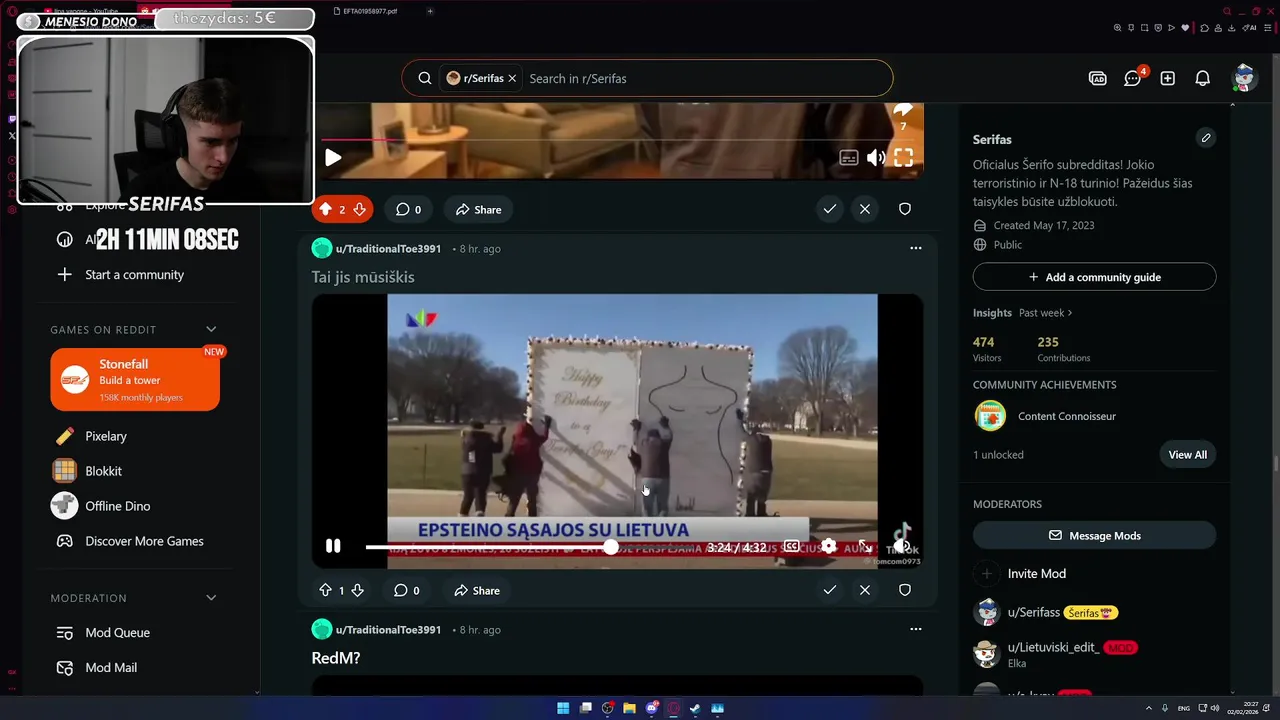Remove the "Tai jis mūsiškis" post
This screenshot has width=1280, height=720.
pyautogui.click(x=865, y=590)
